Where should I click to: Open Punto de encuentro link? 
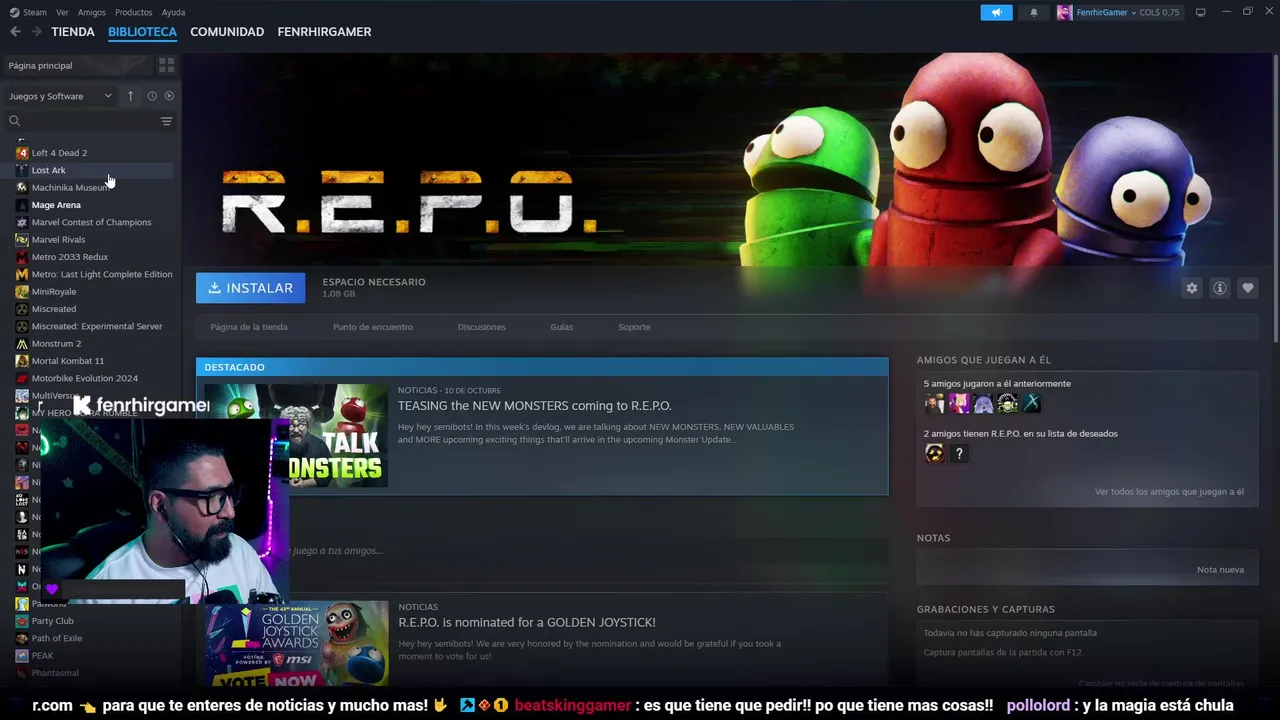(373, 327)
